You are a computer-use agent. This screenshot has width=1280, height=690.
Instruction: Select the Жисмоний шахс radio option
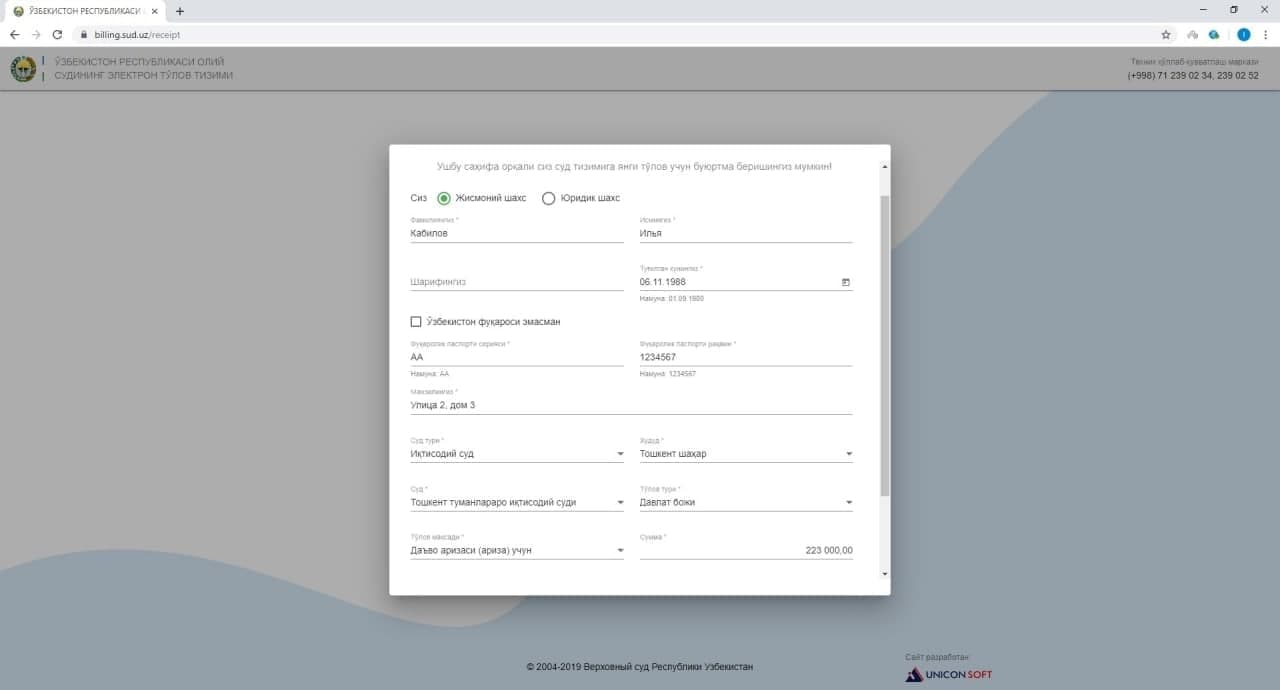pyautogui.click(x=444, y=198)
